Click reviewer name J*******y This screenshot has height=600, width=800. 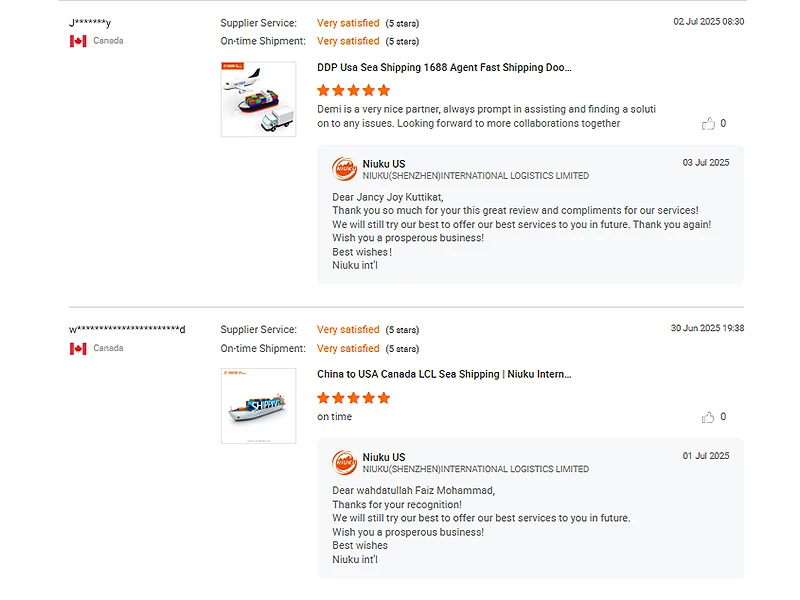(90, 23)
